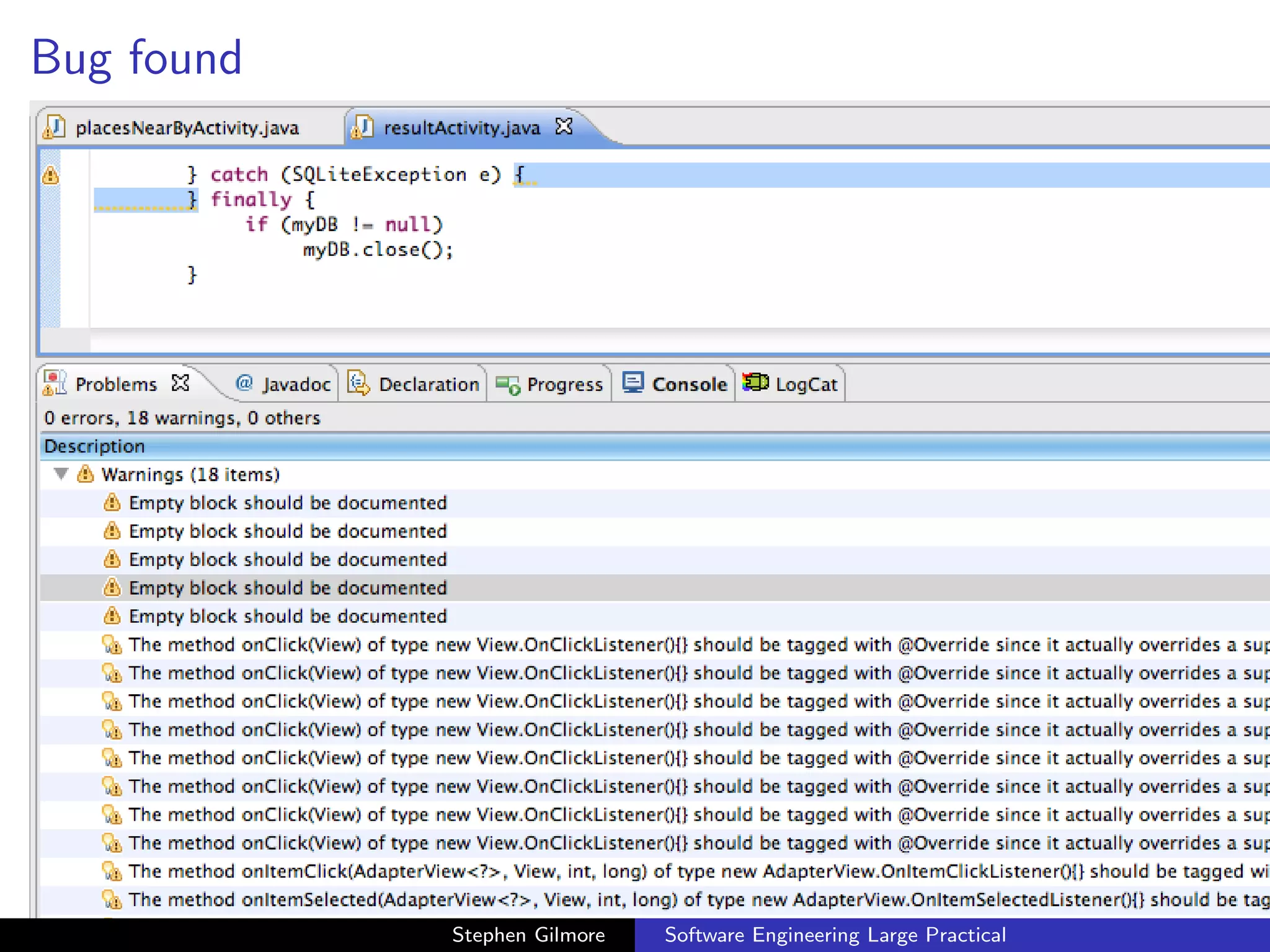This screenshot has height=952, width=1270.
Task: Click quick-fix icon of onItemSelected warning
Action: coord(112,900)
